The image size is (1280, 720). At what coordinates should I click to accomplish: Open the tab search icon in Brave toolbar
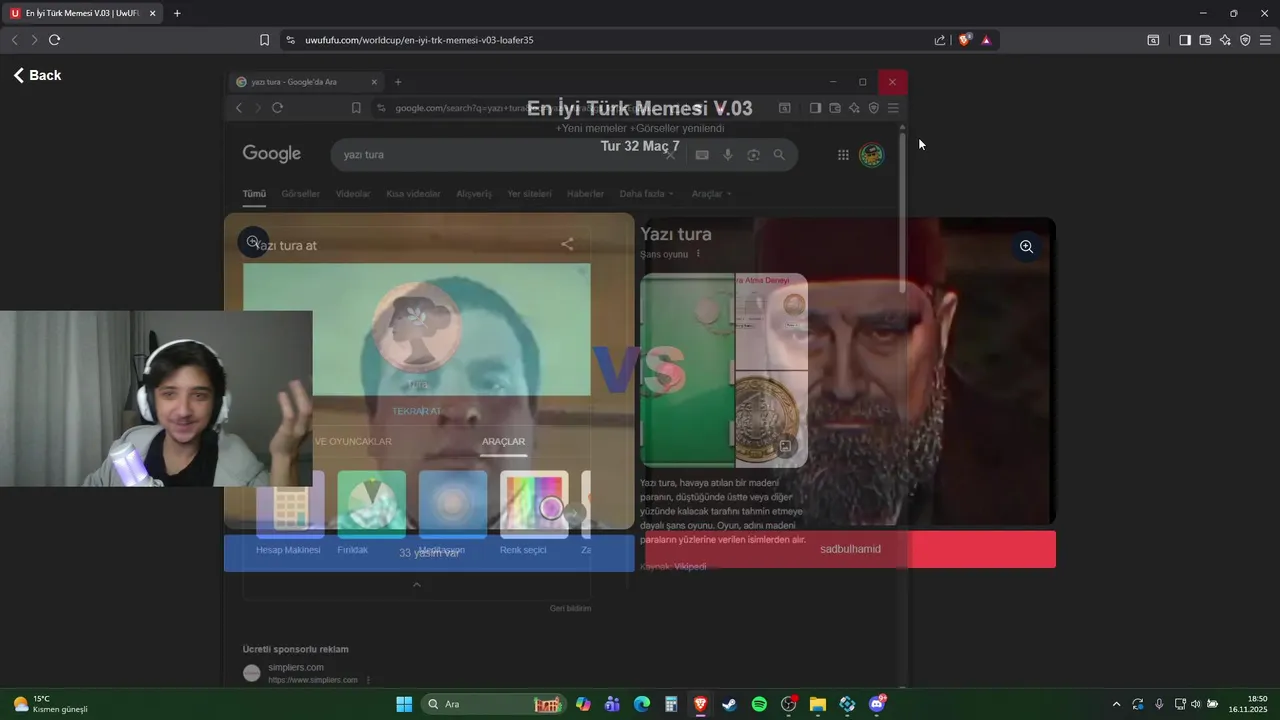pyautogui.click(x=1153, y=40)
